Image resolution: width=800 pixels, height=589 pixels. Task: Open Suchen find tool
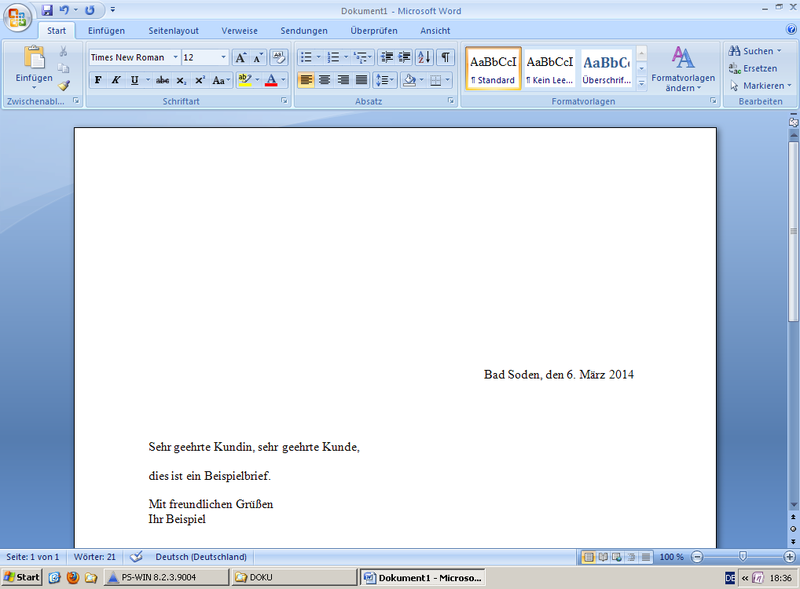pos(755,51)
